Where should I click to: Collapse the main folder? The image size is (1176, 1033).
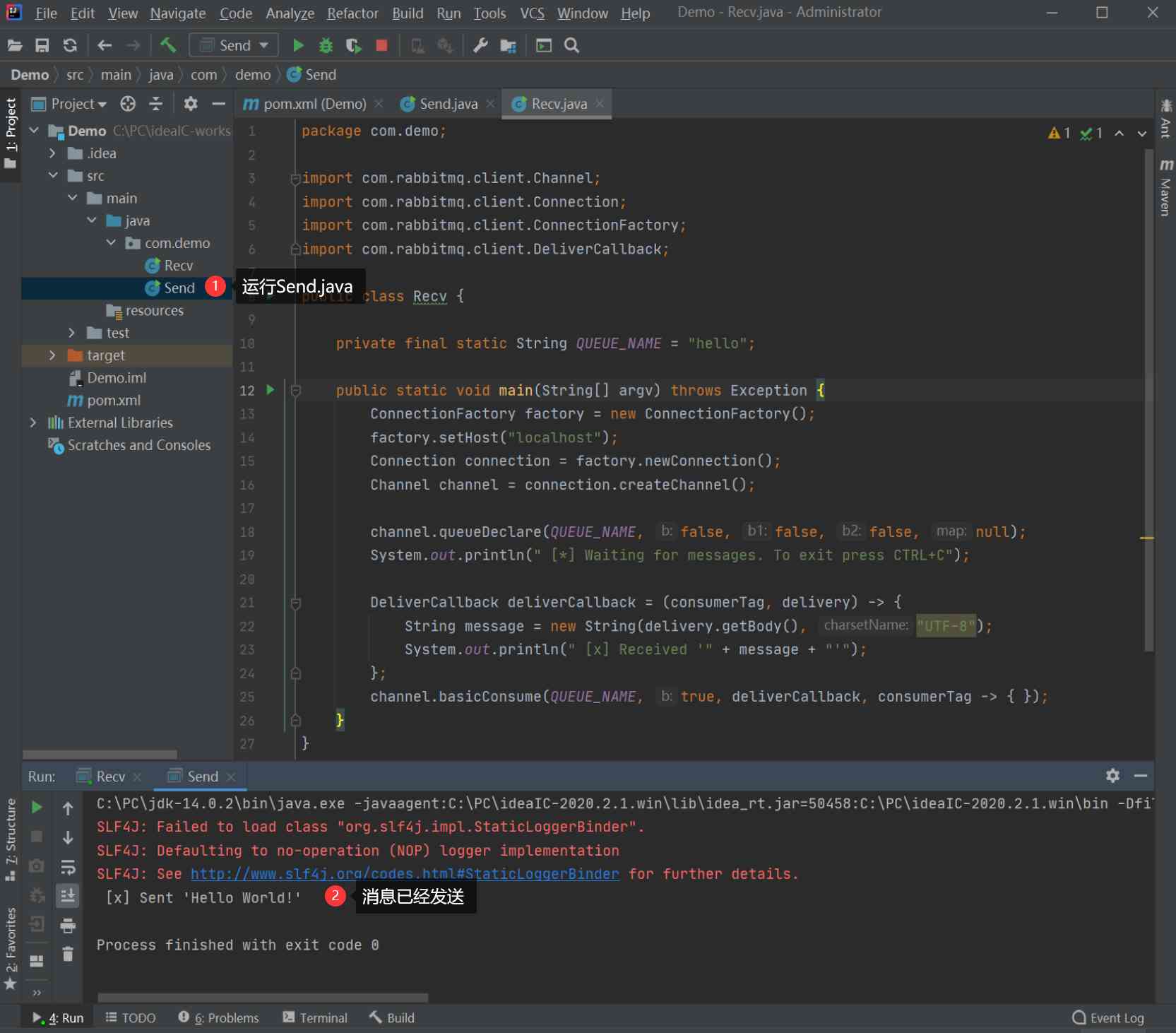pyautogui.click(x=73, y=199)
